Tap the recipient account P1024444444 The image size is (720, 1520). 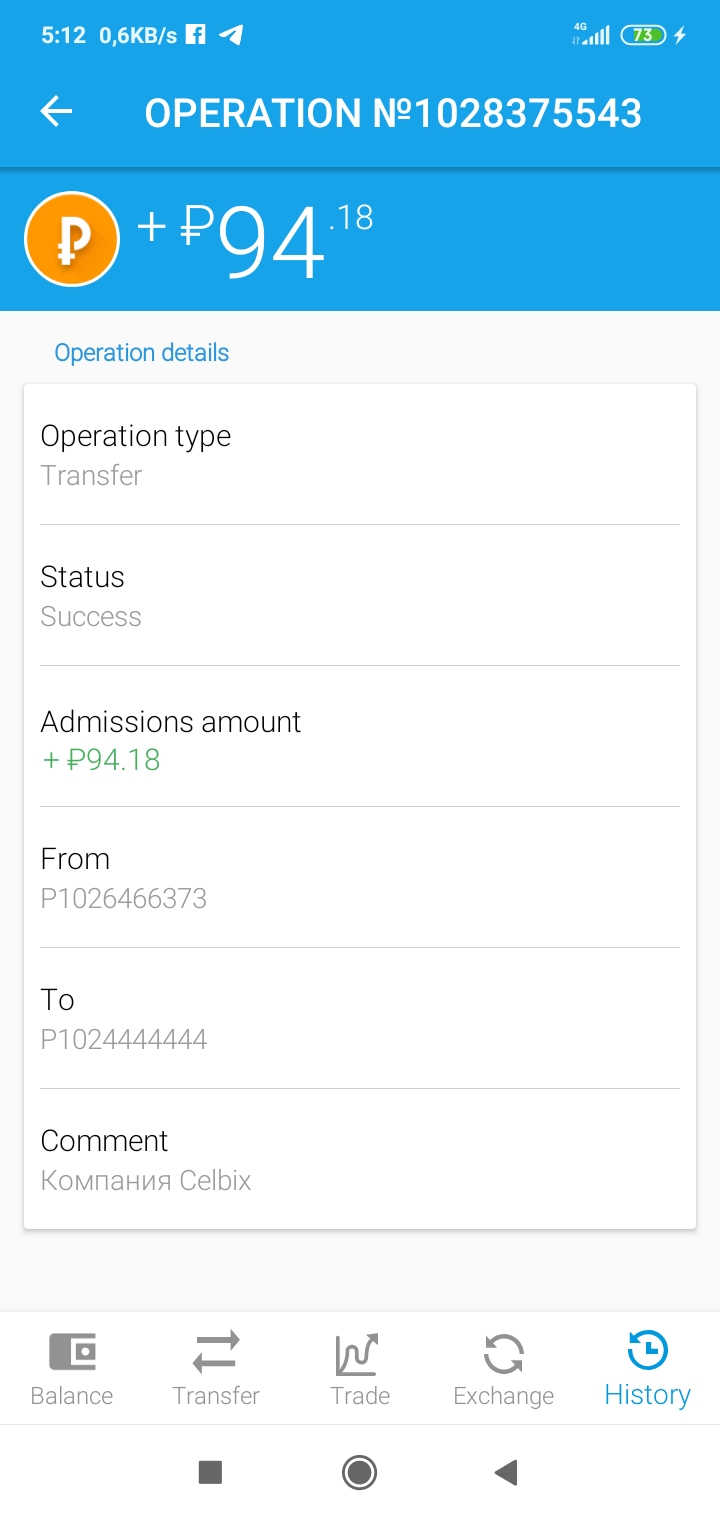124,1039
